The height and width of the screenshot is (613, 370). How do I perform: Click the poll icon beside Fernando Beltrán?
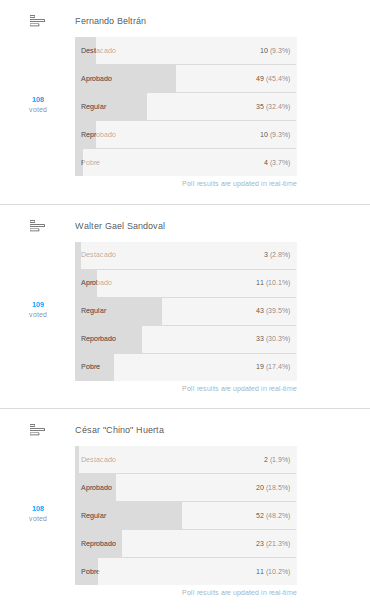(38, 21)
